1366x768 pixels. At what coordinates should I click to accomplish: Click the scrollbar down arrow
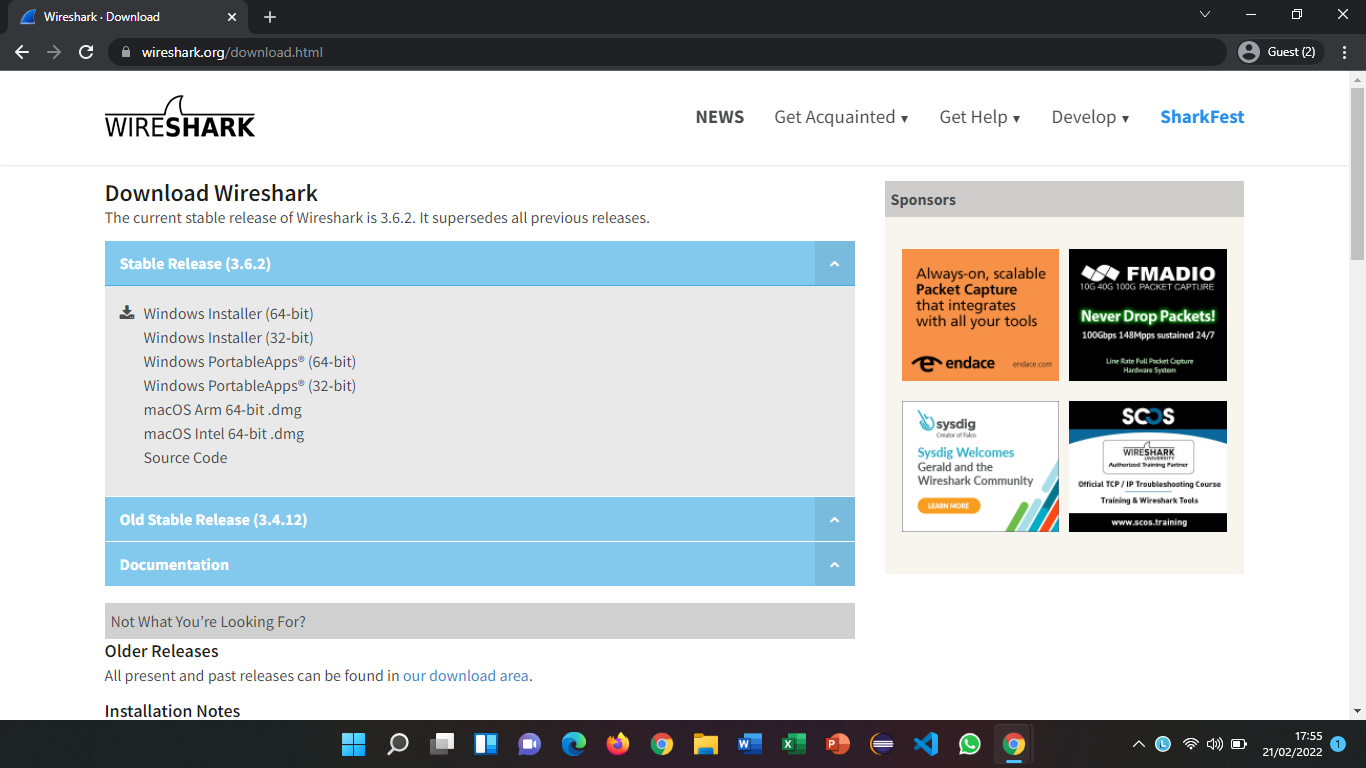1357,711
